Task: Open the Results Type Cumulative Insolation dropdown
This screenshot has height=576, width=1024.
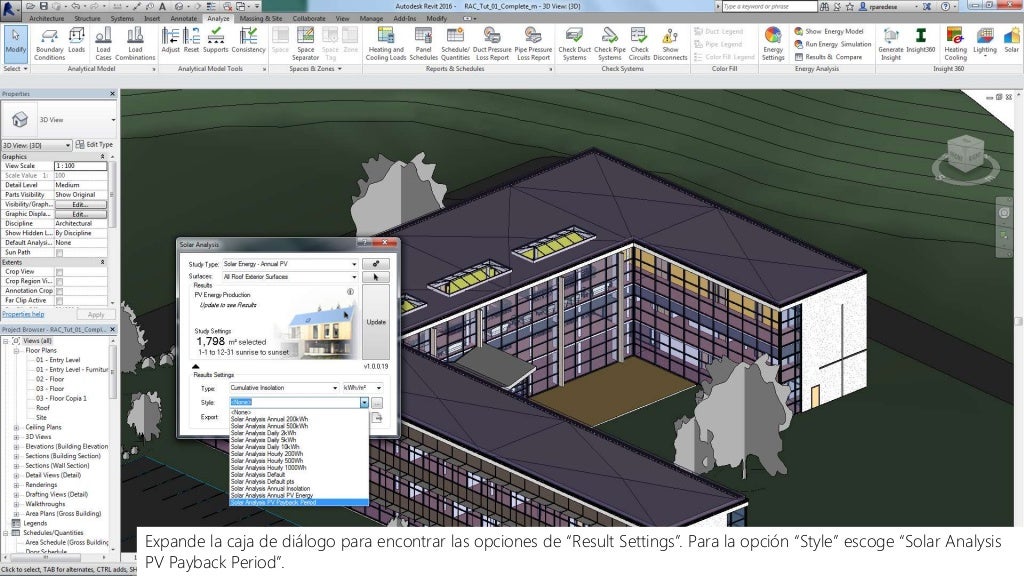Action: pyautogui.click(x=284, y=388)
